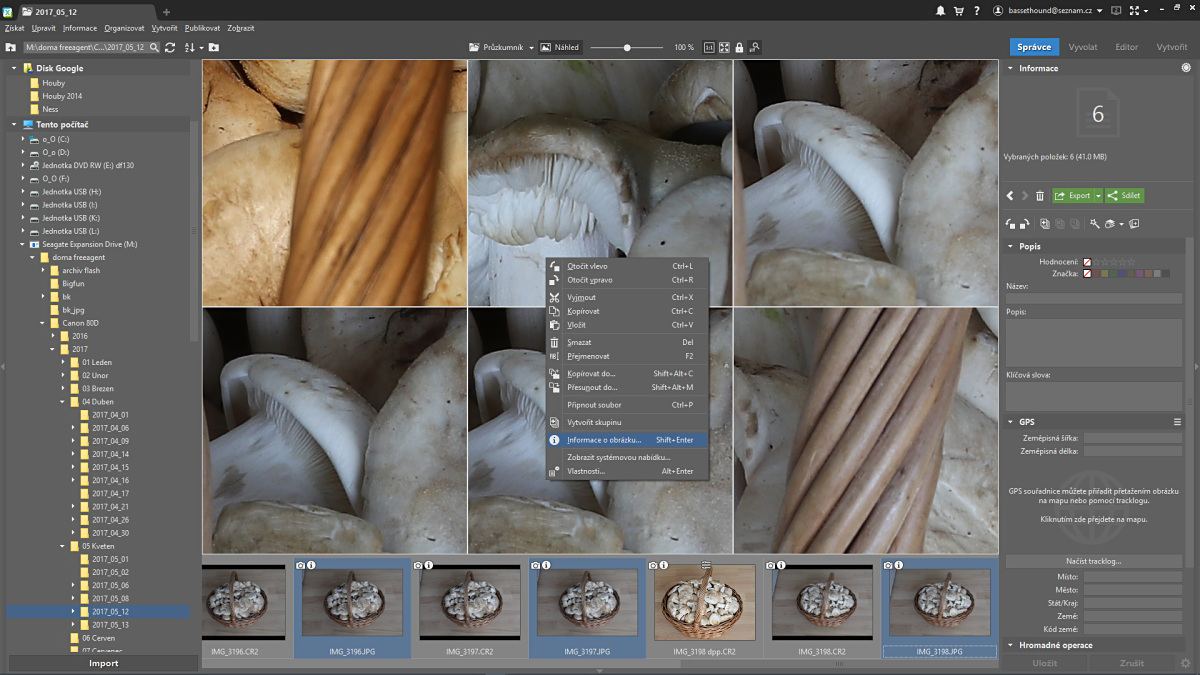1200x675 pixels.
Task: Click the 1:1 zoom icon
Action: (709, 47)
